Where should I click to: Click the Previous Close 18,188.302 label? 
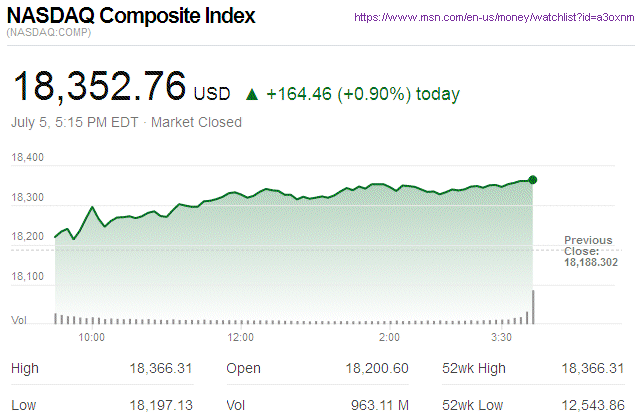pyautogui.click(x=589, y=251)
